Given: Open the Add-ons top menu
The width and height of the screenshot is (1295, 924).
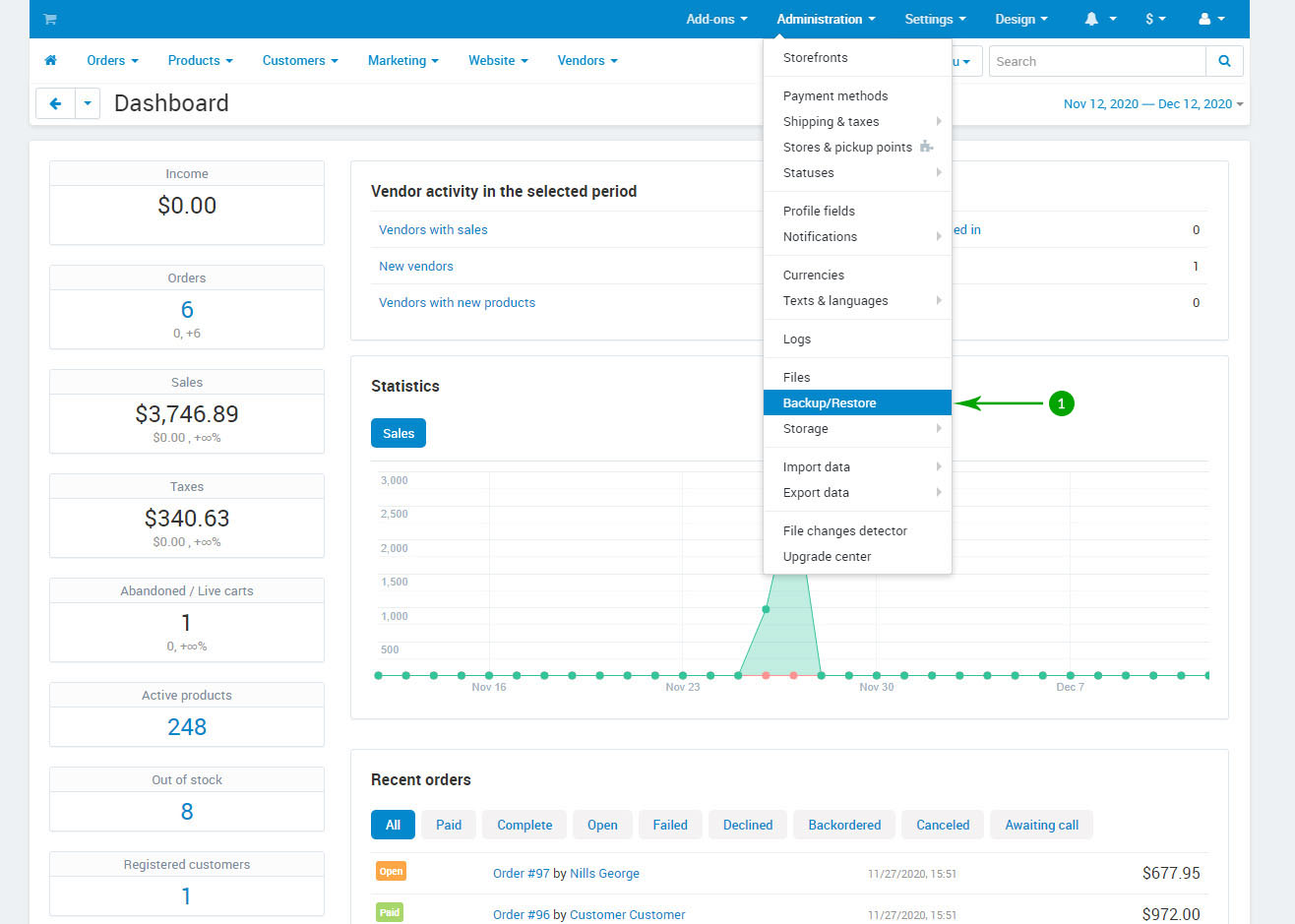Looking at the screenshot, I should 716,19.
